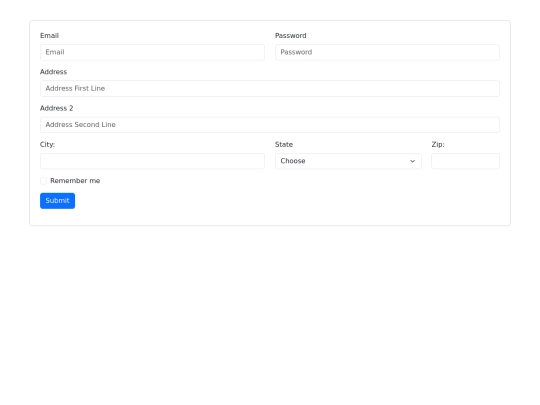Screen dimensions: 540x405
Task: Click the Remember me label text
Action: click(75, 181)
